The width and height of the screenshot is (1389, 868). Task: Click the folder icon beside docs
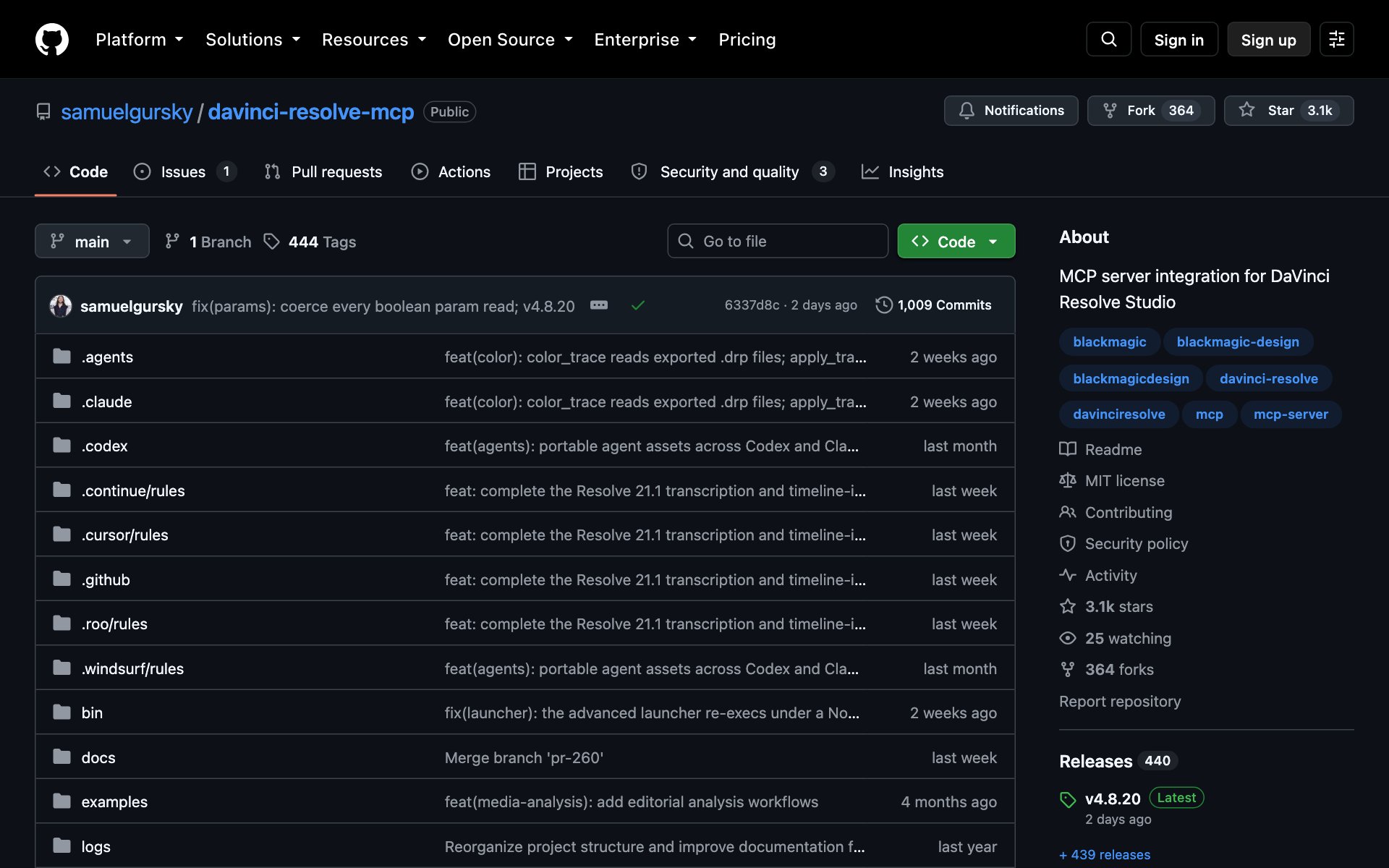pos(62,757)
